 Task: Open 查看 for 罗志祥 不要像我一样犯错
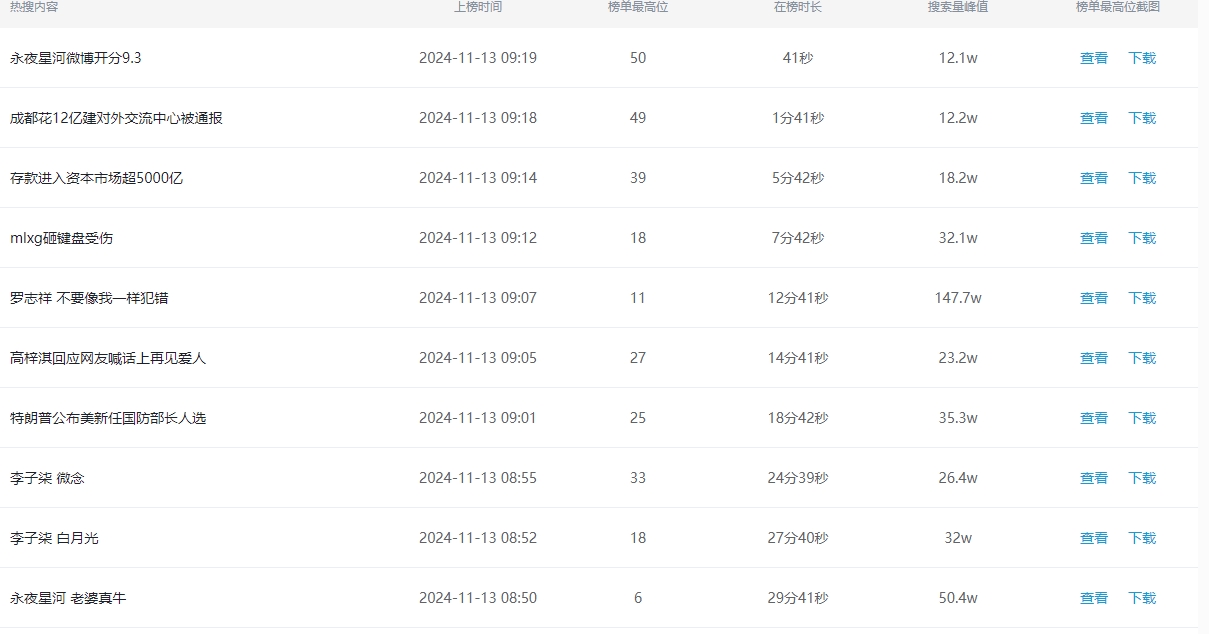click(x=1094, y=298)
